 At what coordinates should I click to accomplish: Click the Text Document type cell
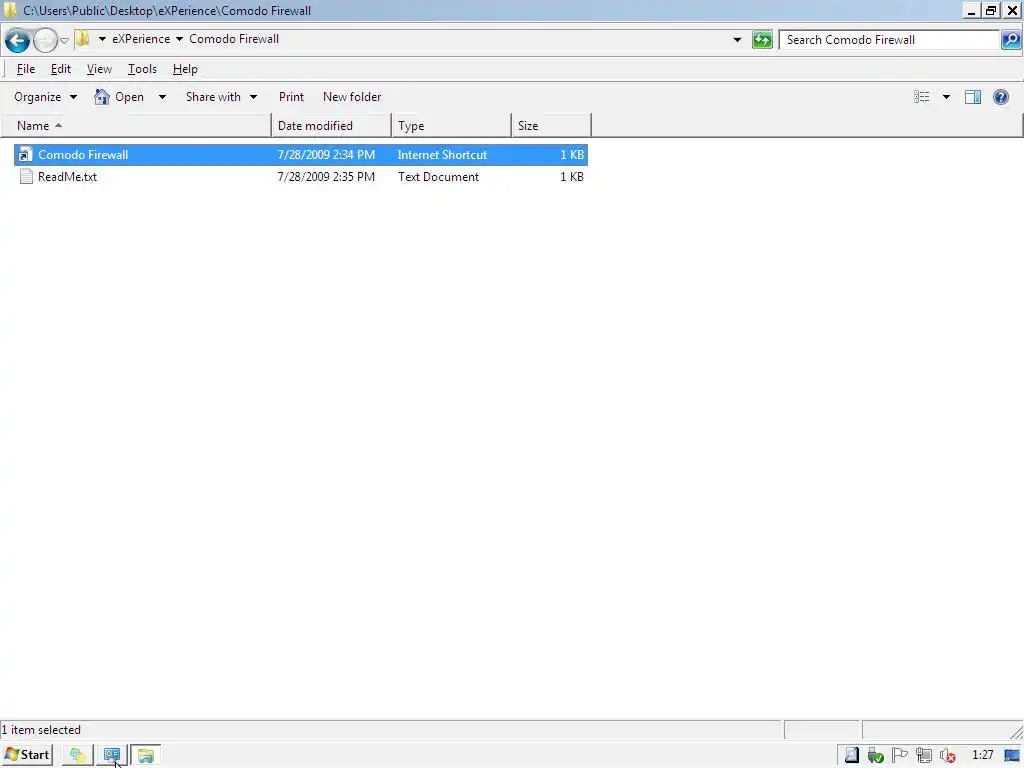coord(438,176)
